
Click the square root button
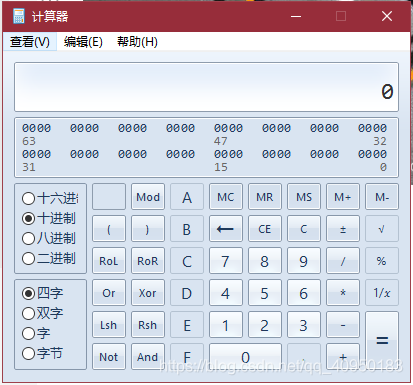click(x=382, y=229)
